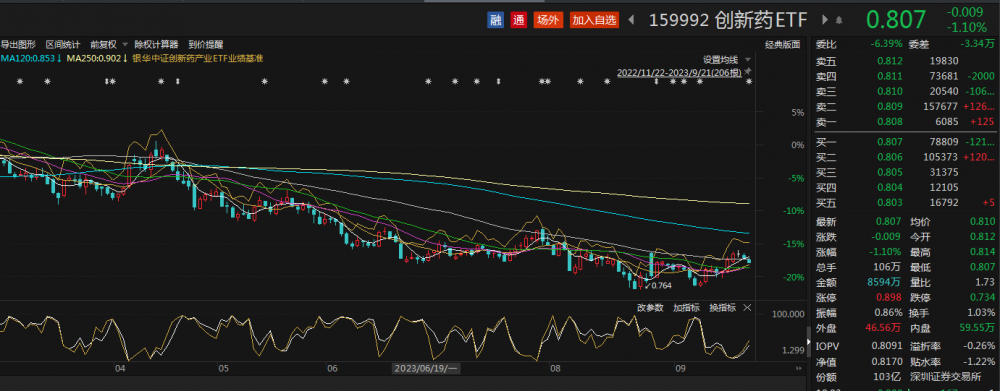
Task: Click the 2023/06/19/一 date marker on timeline
Action: 425,368
